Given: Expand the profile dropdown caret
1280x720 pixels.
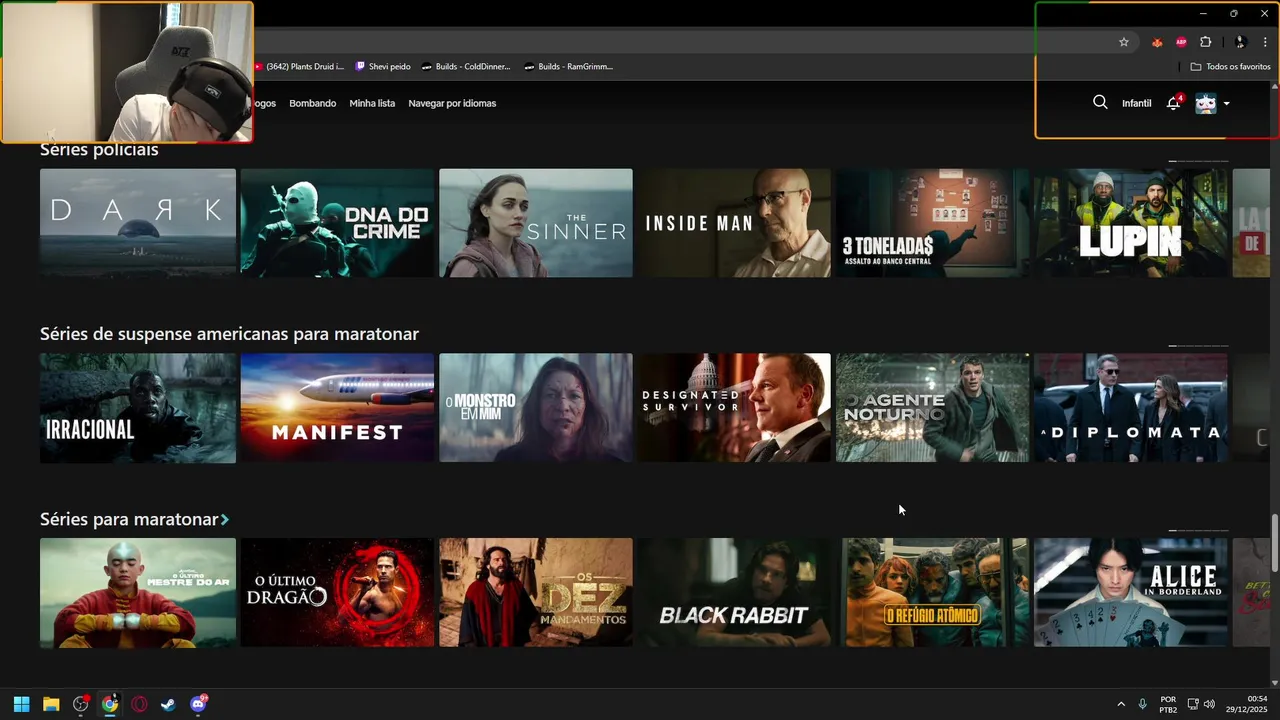Looking at the screenshot, I should [1226, 103].
